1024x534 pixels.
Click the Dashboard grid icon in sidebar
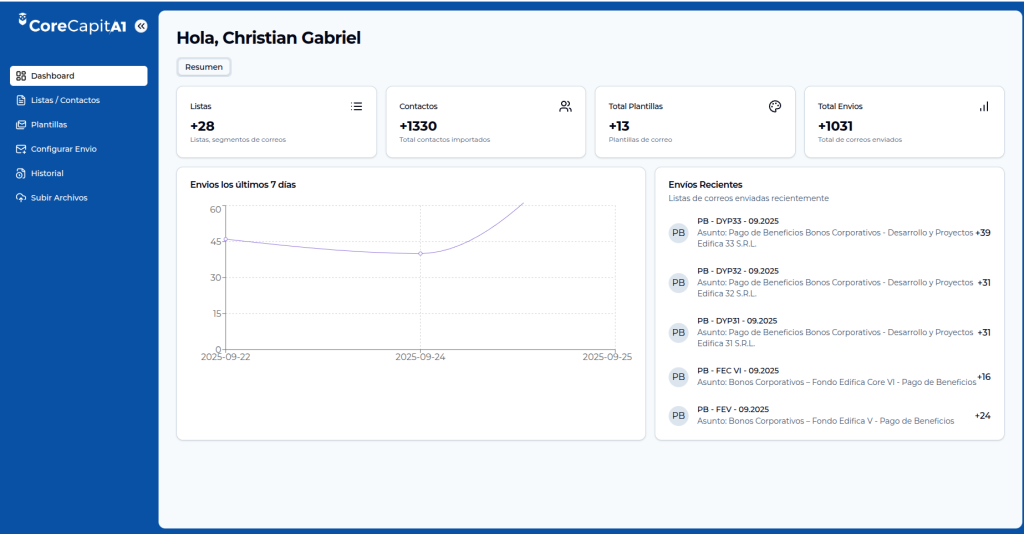(x=21, y=76)
